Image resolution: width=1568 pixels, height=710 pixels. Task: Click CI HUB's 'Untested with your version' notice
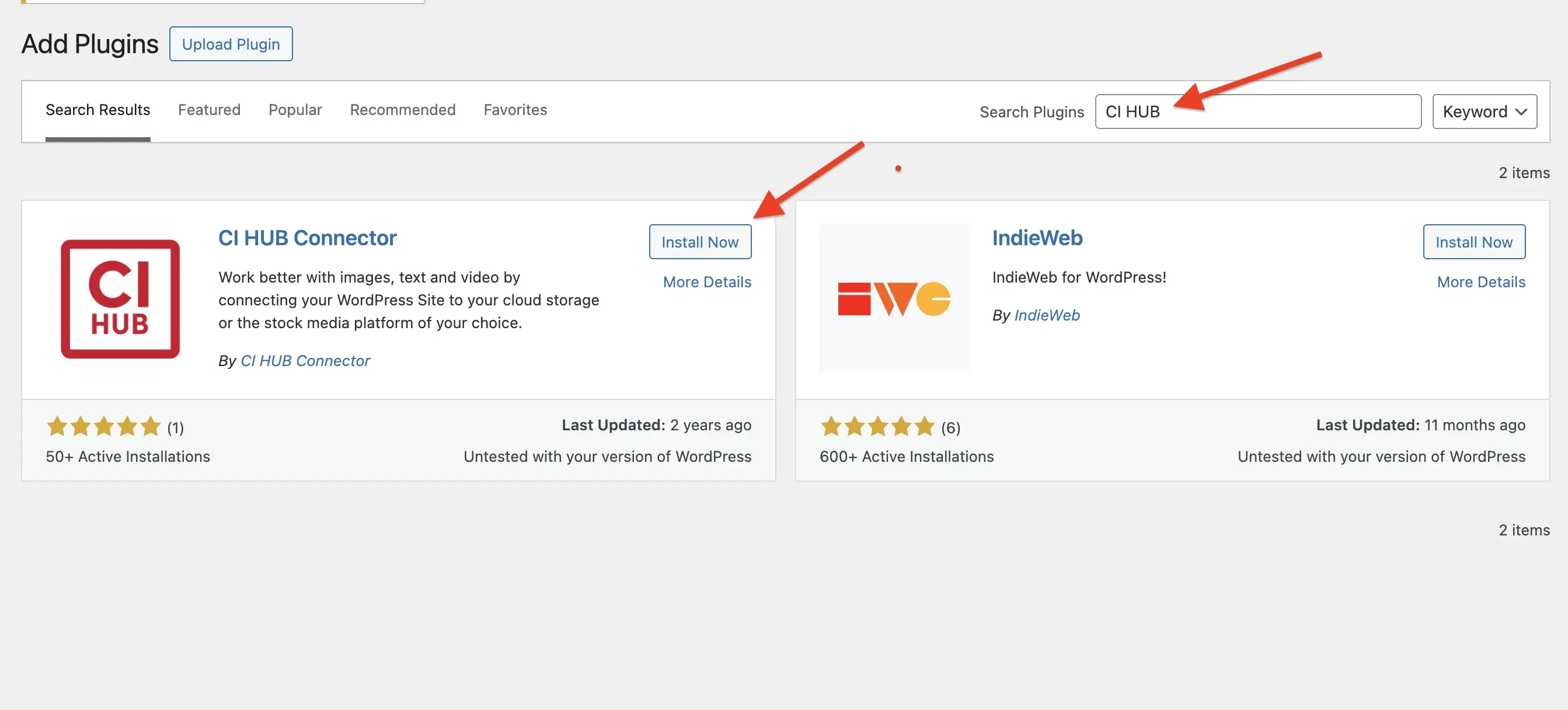point(608,457)
